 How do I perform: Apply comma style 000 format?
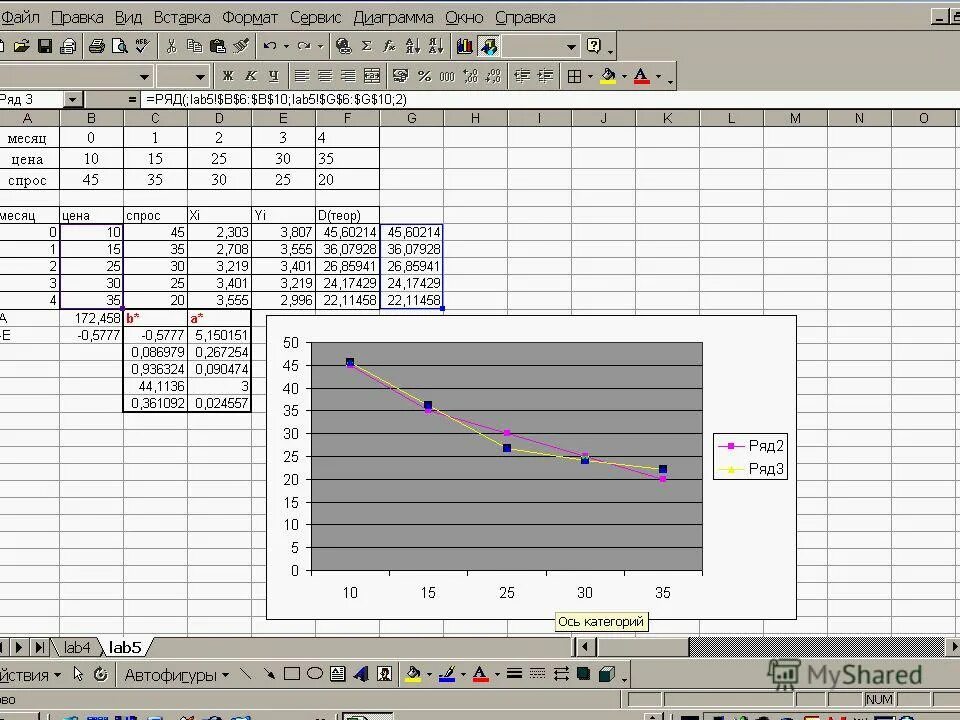tap(448, 76)
